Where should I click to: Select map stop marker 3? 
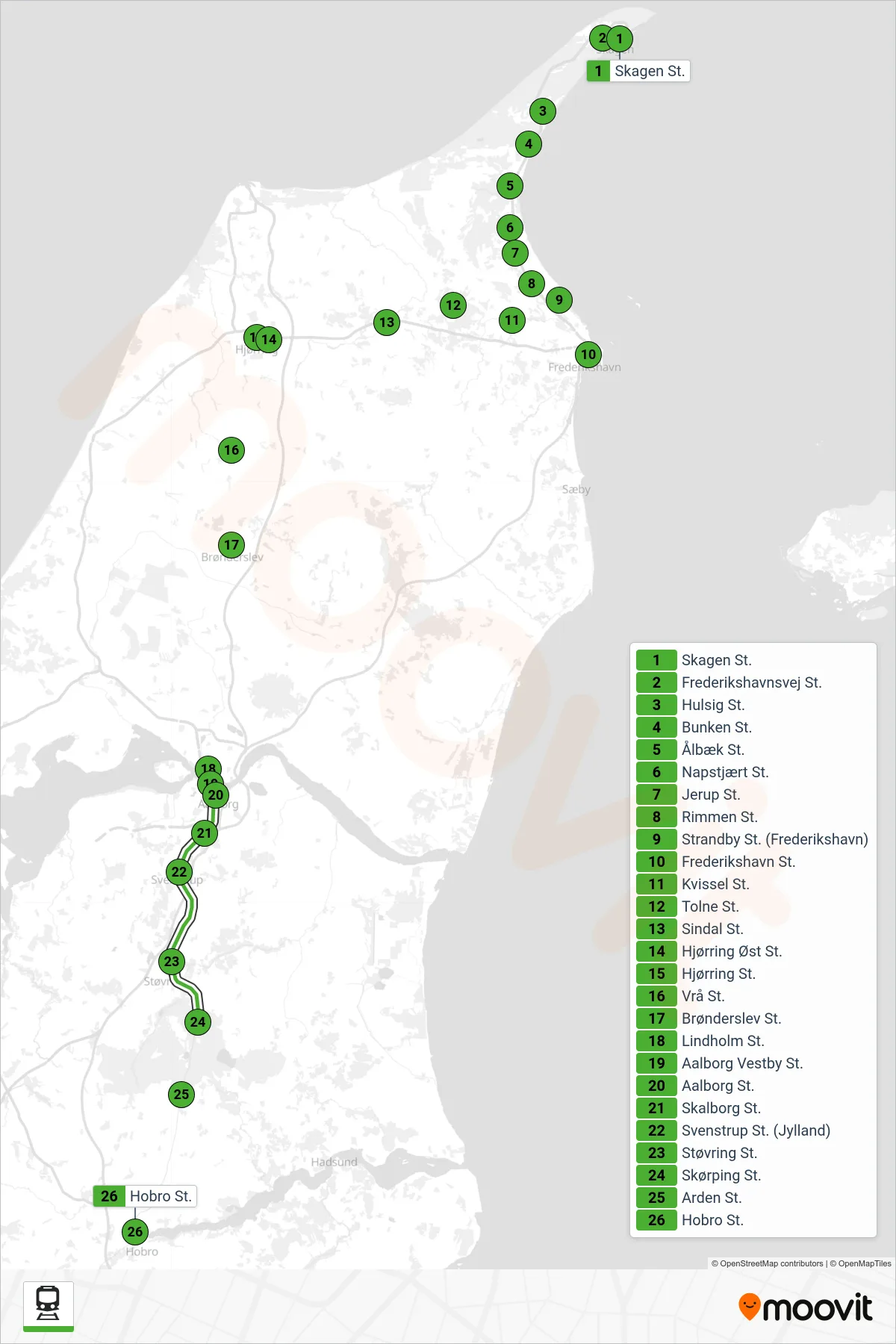(543, 111)
